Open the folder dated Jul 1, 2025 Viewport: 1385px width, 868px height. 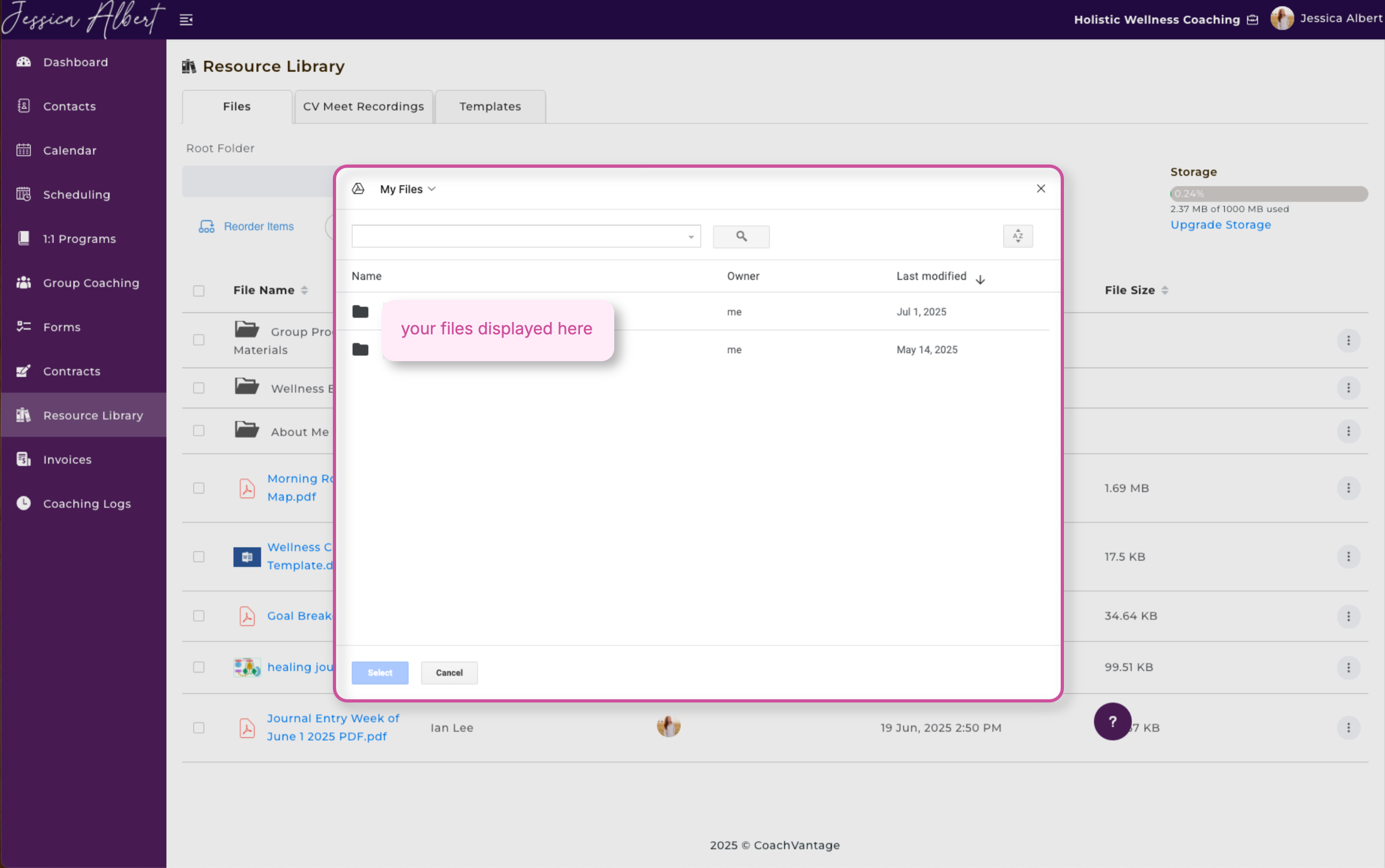click(x=361, y=312)
